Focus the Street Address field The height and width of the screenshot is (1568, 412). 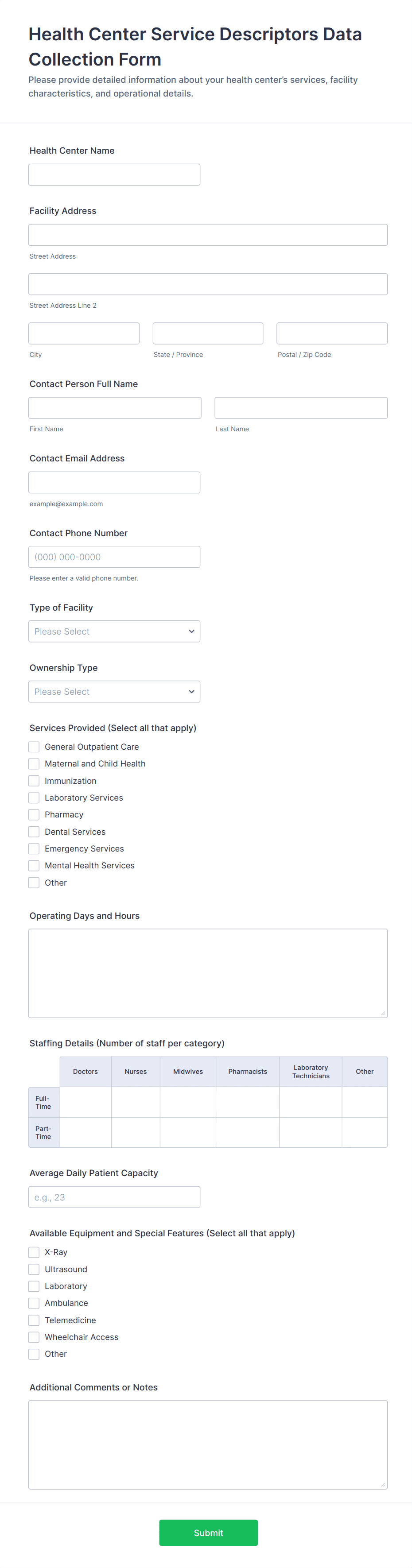208,235
